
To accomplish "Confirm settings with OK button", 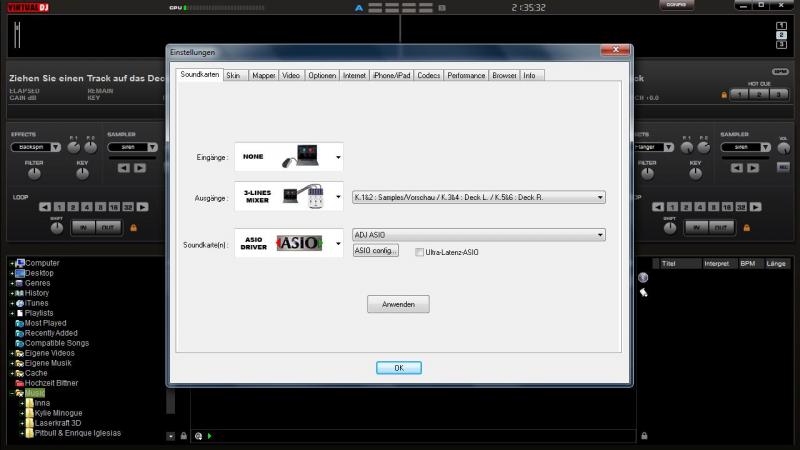I will (x=398, y=368).
